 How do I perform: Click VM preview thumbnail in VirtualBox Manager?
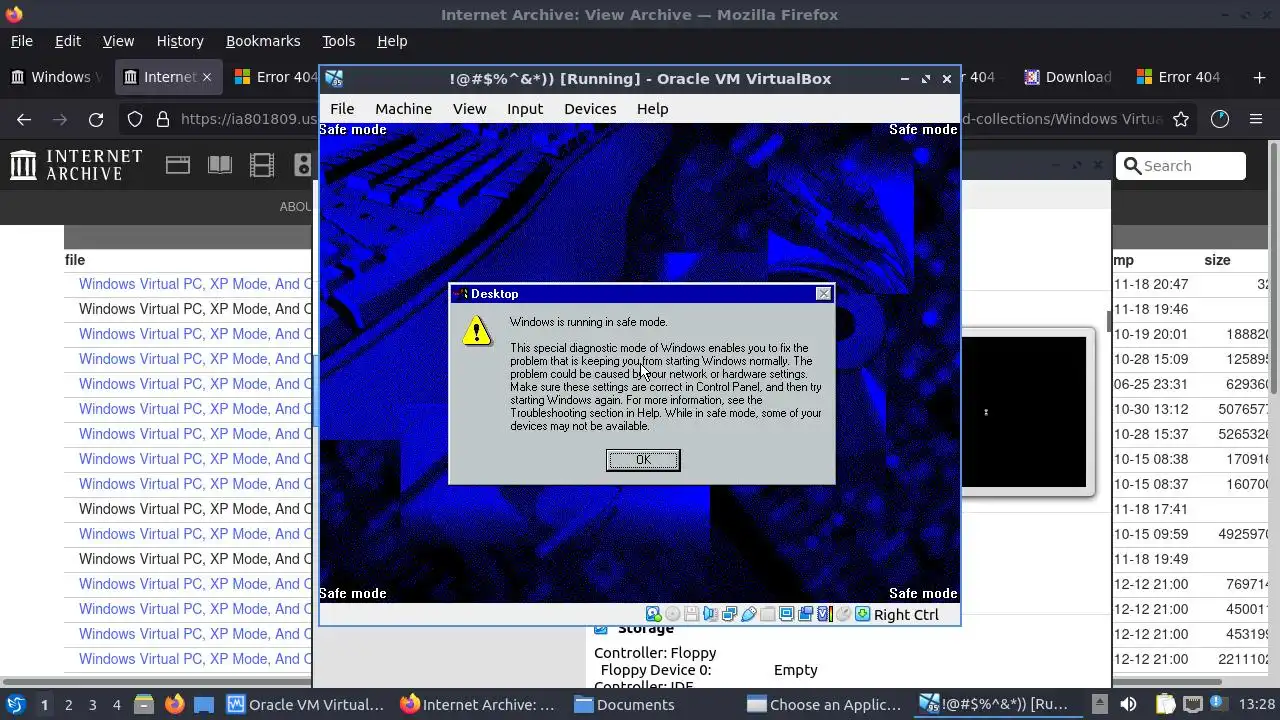1023,412
